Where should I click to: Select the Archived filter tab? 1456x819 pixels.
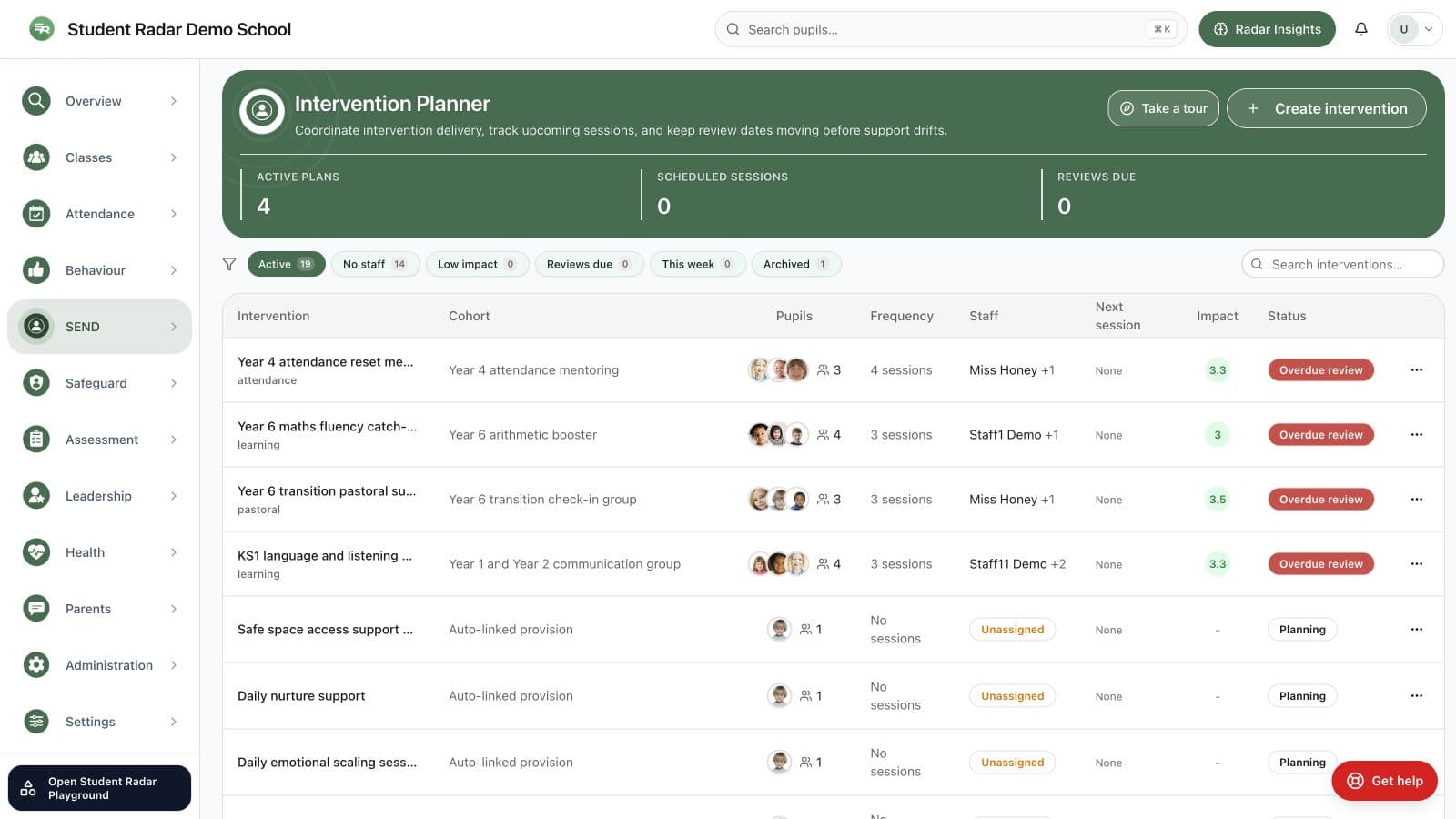(x=796, y=264)
